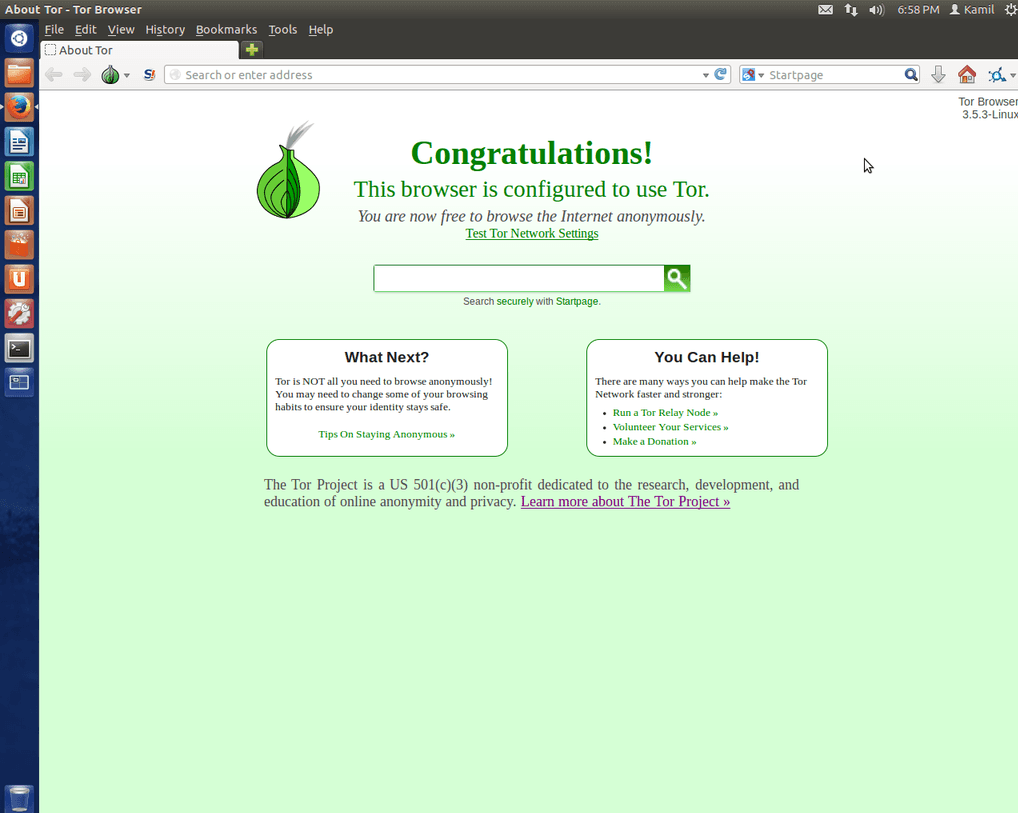Expand the search engine selector dropdown
Viewport: 1018px width, 813px height.
pyautogui.click(x=753, y=75)
